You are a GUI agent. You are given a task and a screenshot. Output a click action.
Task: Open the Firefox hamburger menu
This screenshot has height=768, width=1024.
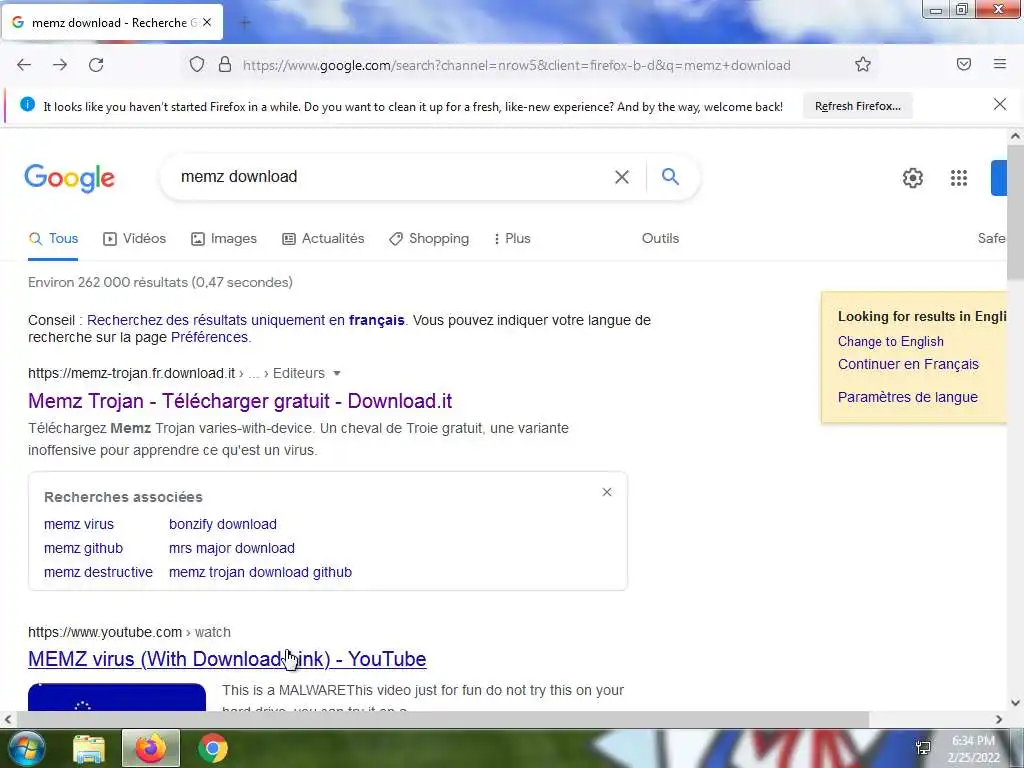pyautogui.click(x=1000, y=64)
